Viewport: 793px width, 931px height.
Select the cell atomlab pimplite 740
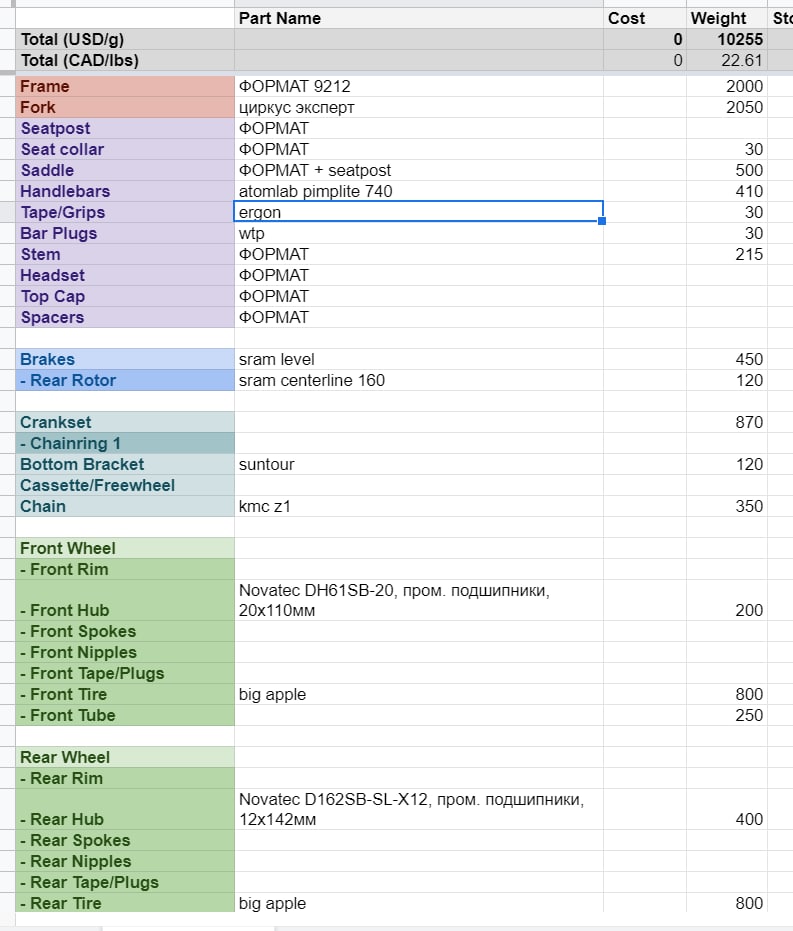(418, 191)
